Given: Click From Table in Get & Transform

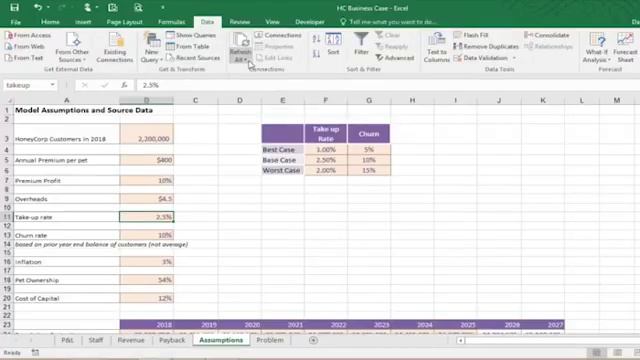Looking at the screenshot, I should 188,47.
